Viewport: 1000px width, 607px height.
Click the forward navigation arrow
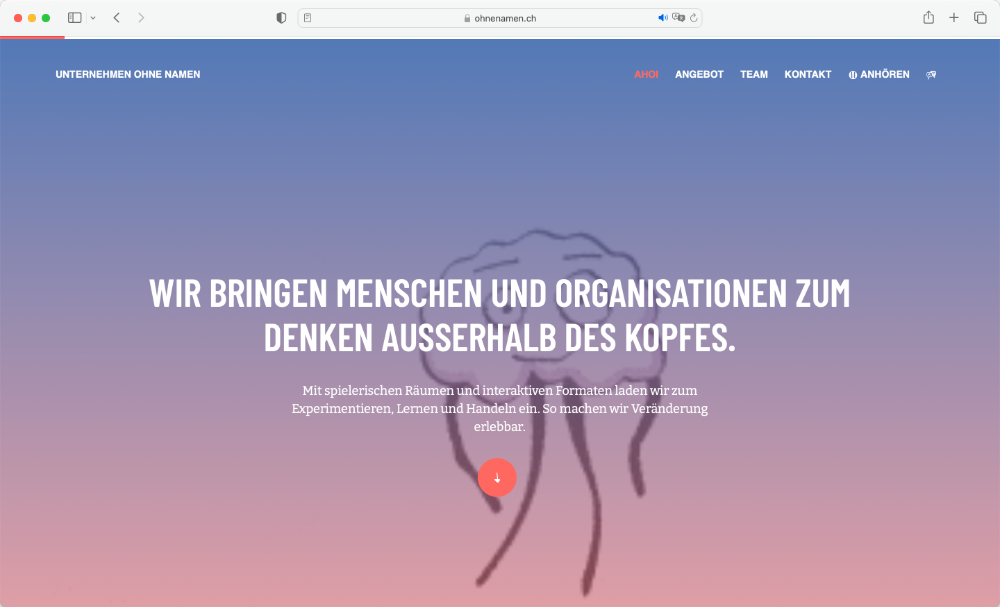click(141, 17)
